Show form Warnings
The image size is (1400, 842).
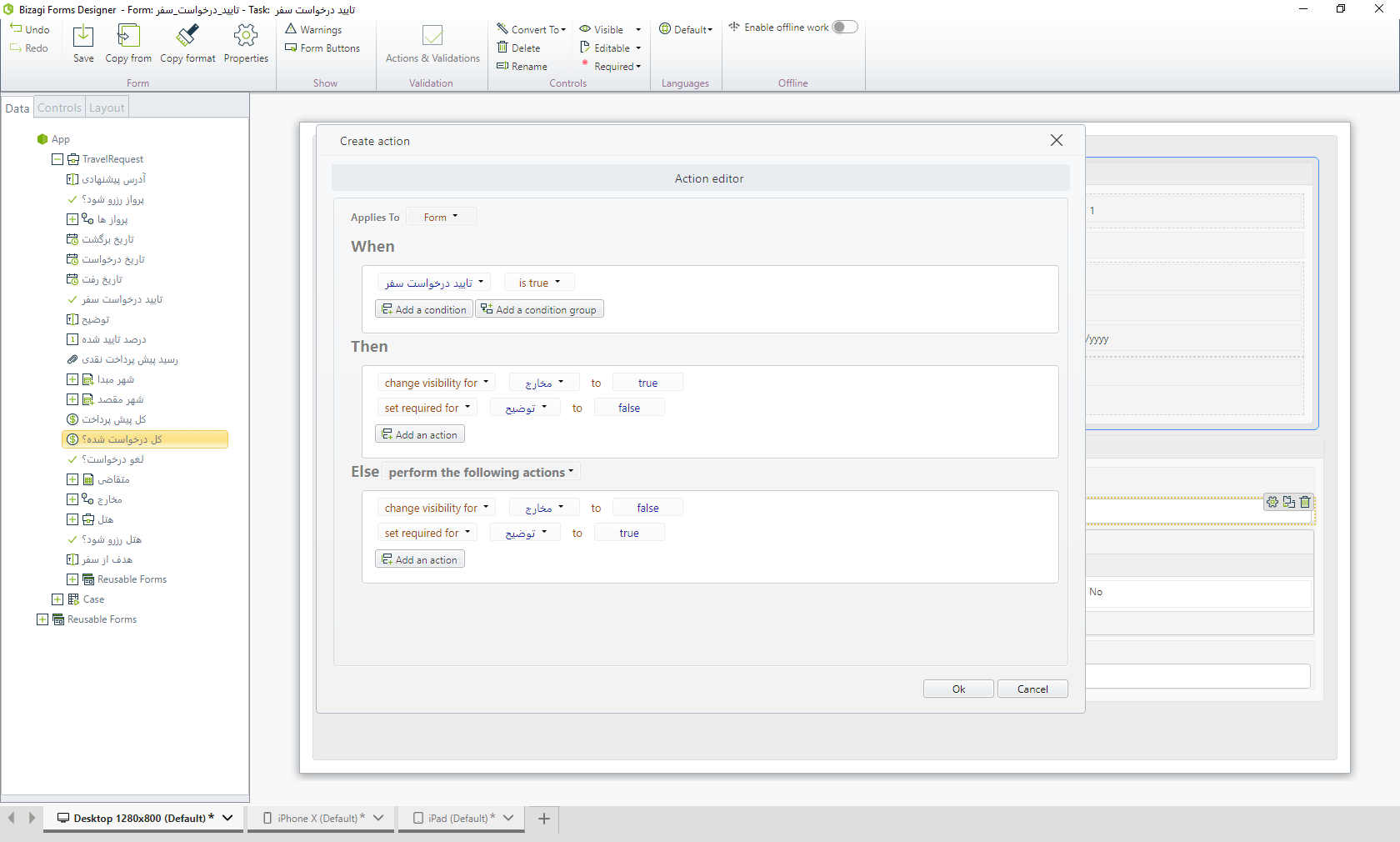313,29
